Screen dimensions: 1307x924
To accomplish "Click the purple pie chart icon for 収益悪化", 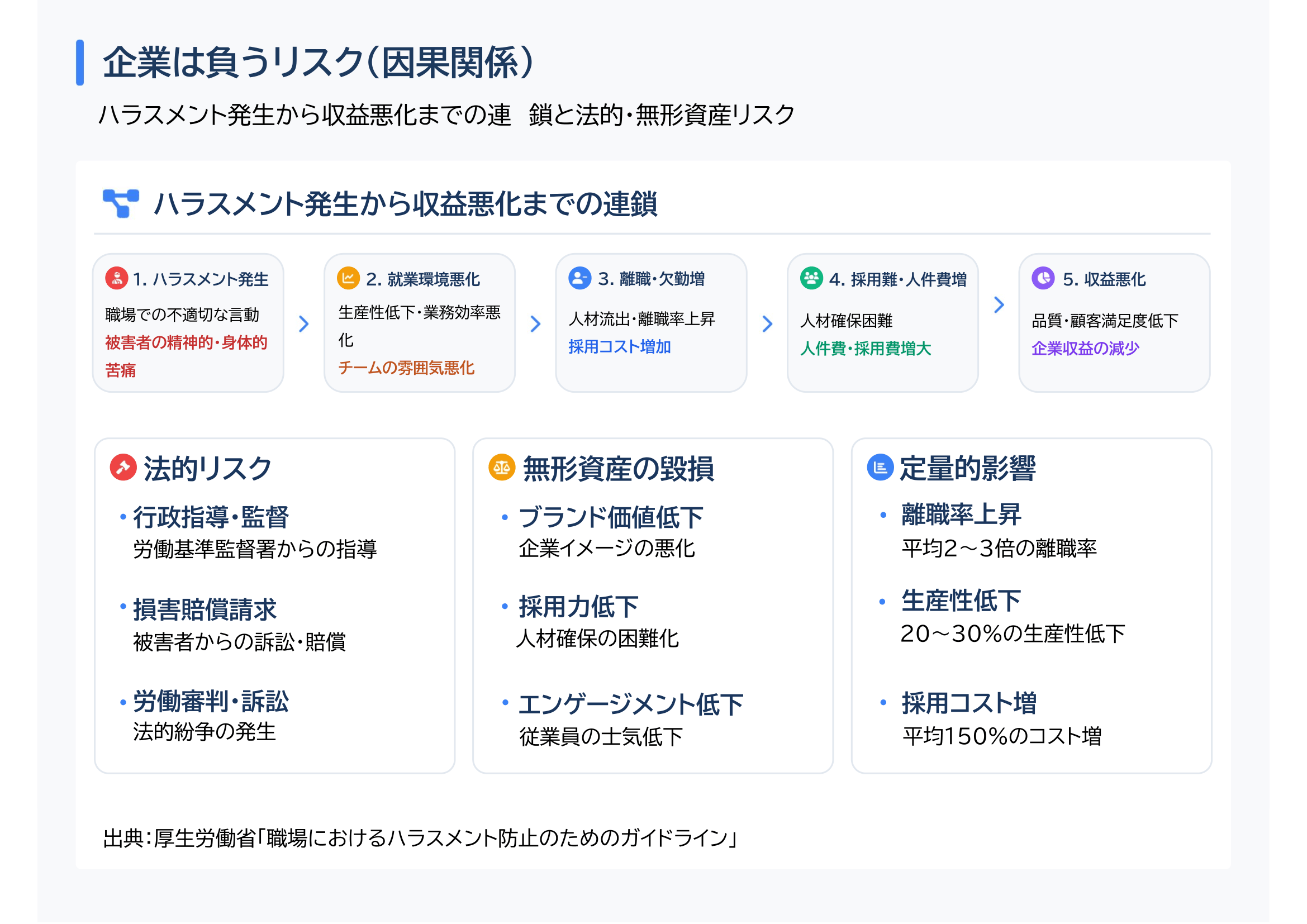I will 1043,279.
